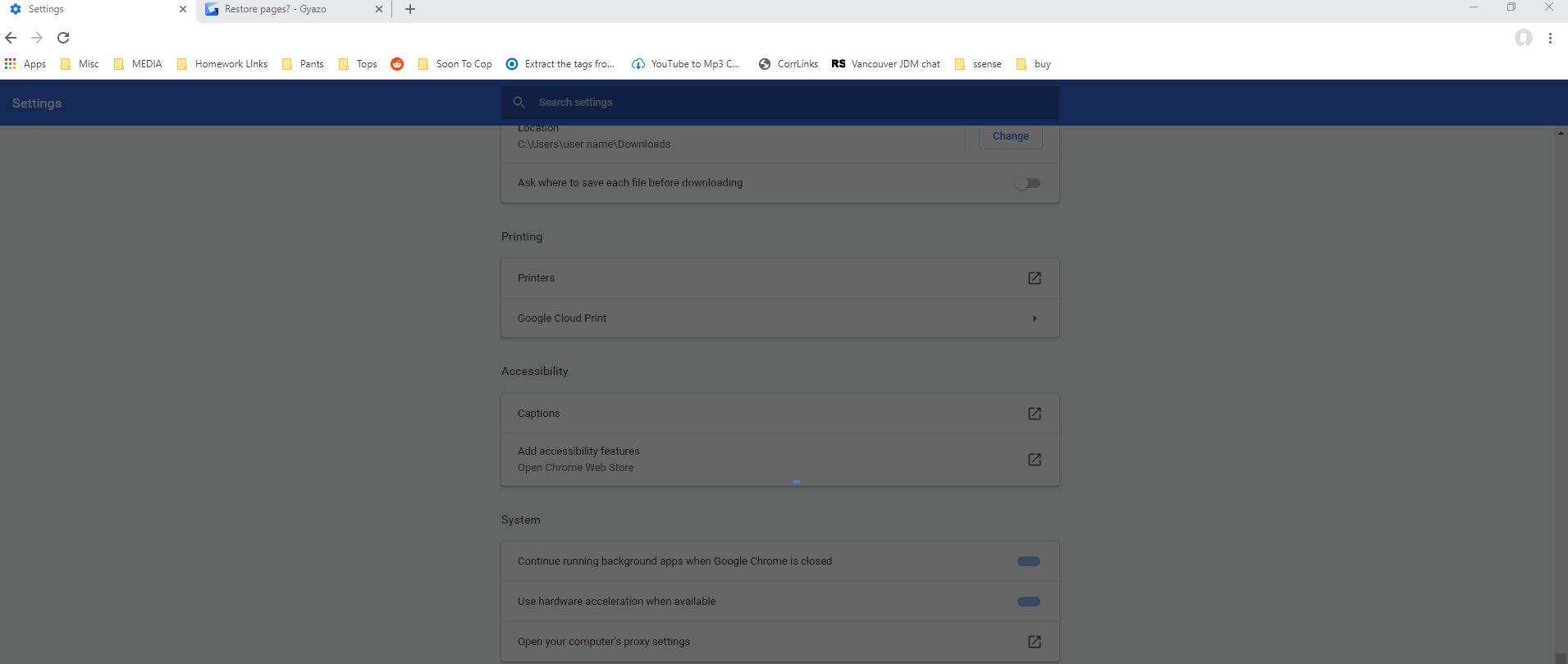The width and height of the screenshot is (1568, 664).
Task: Click the Printing section heading
Action: (x=522, y=236)
